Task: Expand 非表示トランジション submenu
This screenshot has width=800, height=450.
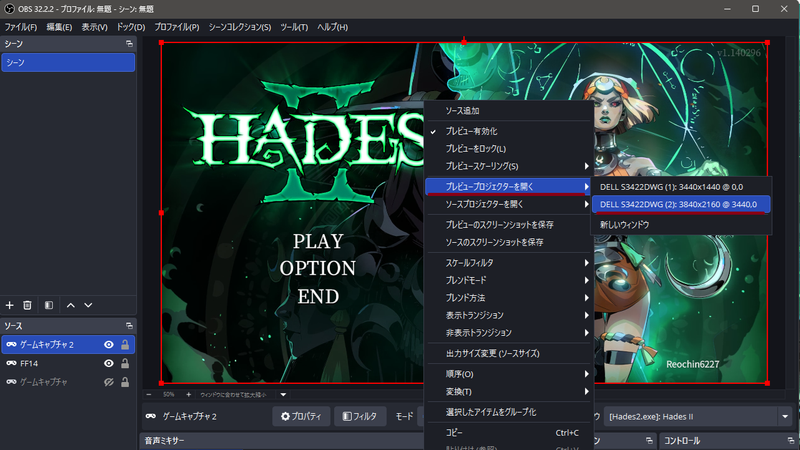Action: (509, 332)
